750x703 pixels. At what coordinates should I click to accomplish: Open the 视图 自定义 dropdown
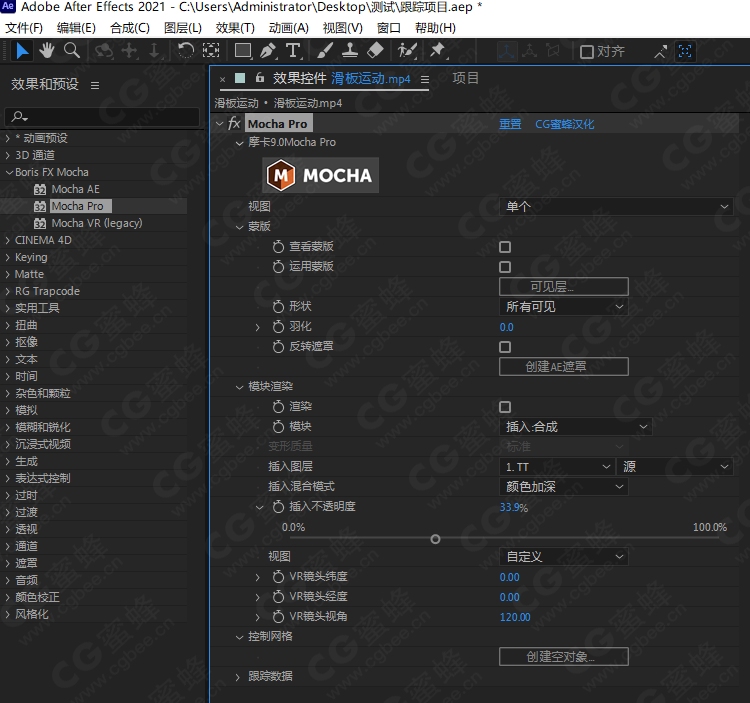coord(563,557)
